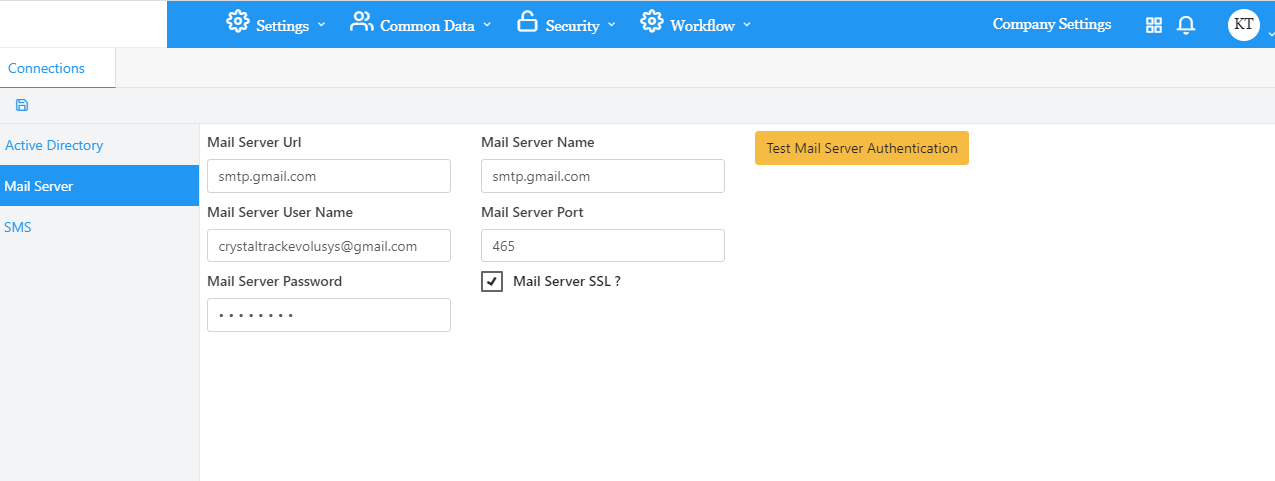Click the KT user avatar

click(x=1243, y=25)
